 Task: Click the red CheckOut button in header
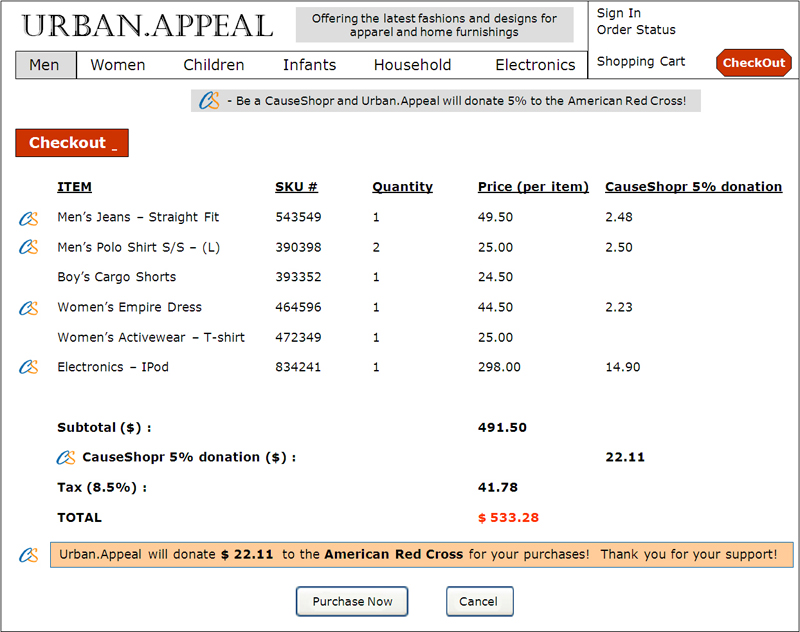tap(754, 63)
